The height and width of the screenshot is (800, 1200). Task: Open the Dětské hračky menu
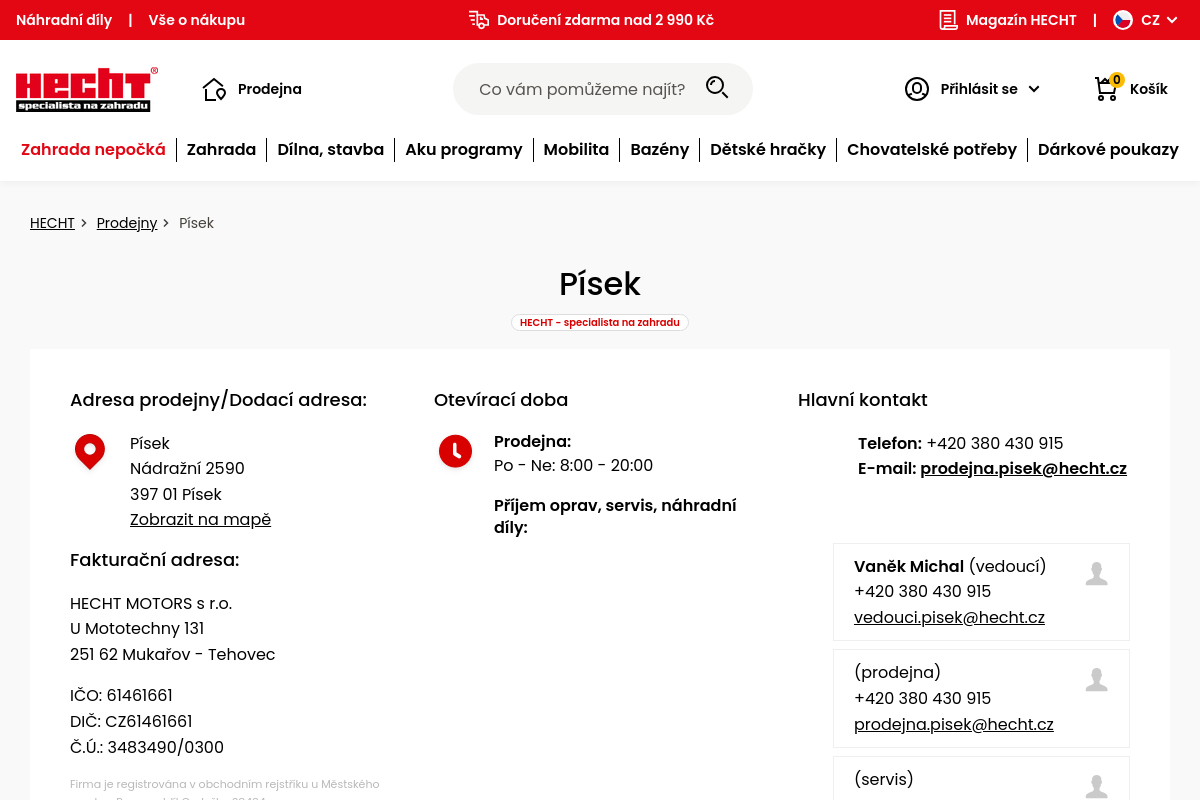pos(768,150)
